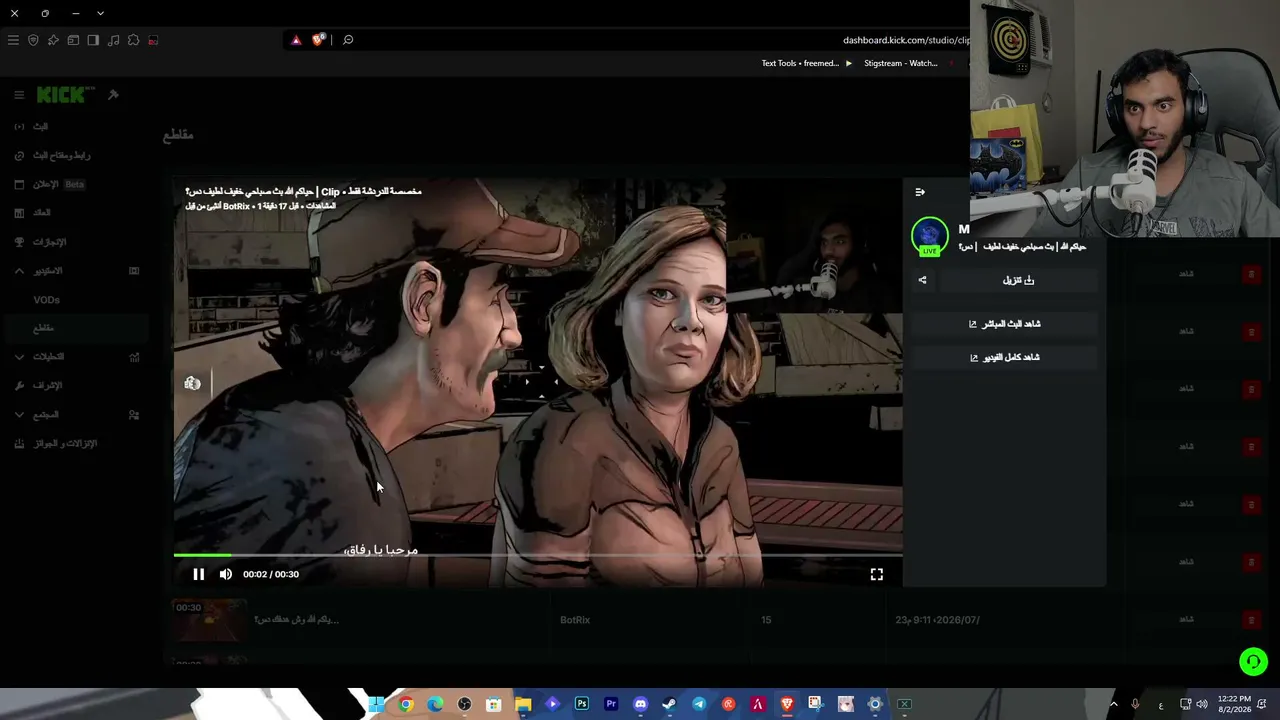Viewport: 1280px width, 720px height.
Task: Show hidden system tray icons
Action: [1113, 704]
